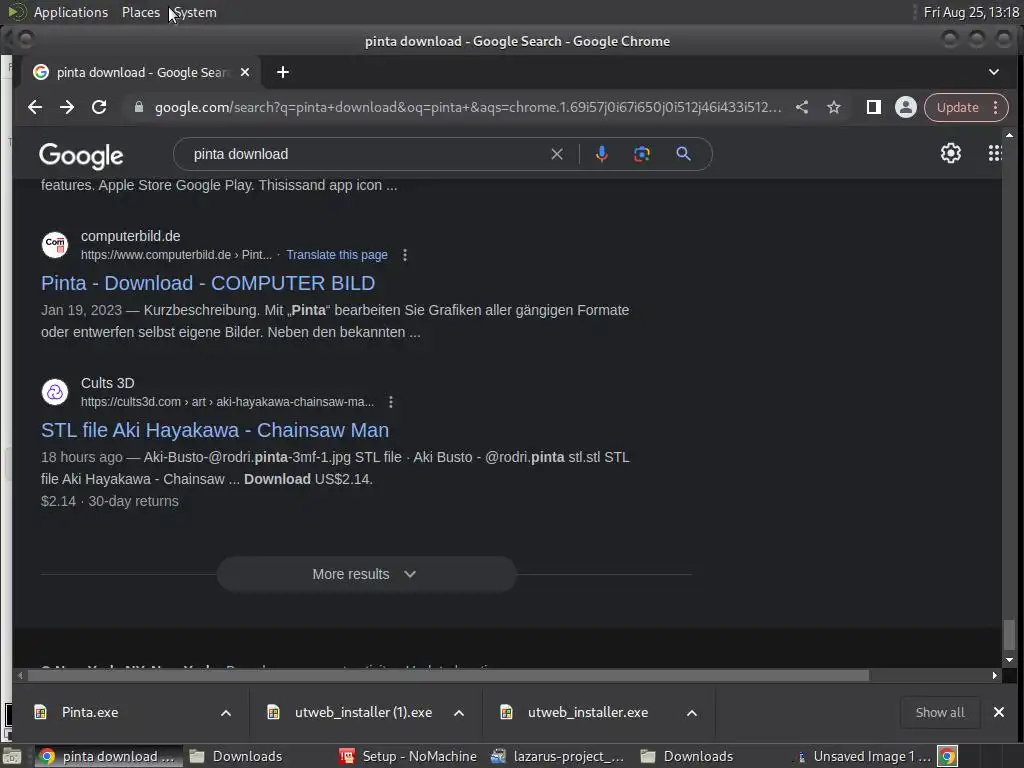Open more options for Cults 3D result
The image size is (1024, 768).
391,402
